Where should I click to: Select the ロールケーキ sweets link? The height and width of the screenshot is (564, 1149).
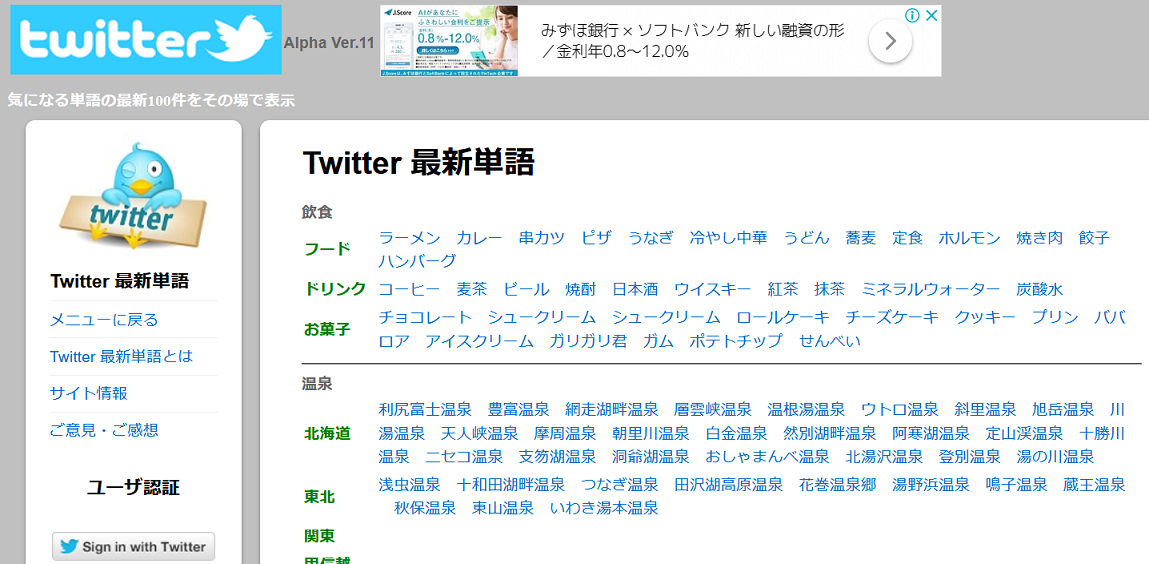(x=783, y=317)
